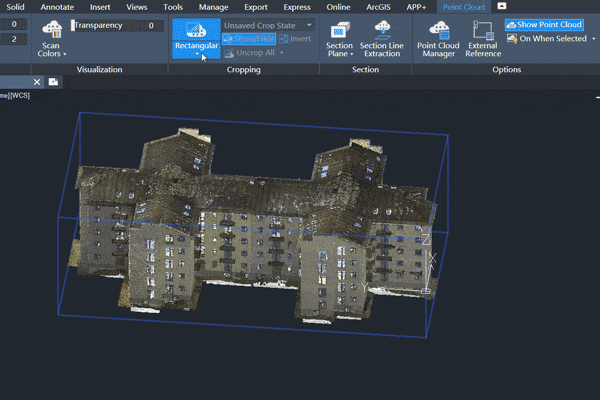Click the [WCS] viewport label
This screenshot has height=400, width=600.
point(20,95)
